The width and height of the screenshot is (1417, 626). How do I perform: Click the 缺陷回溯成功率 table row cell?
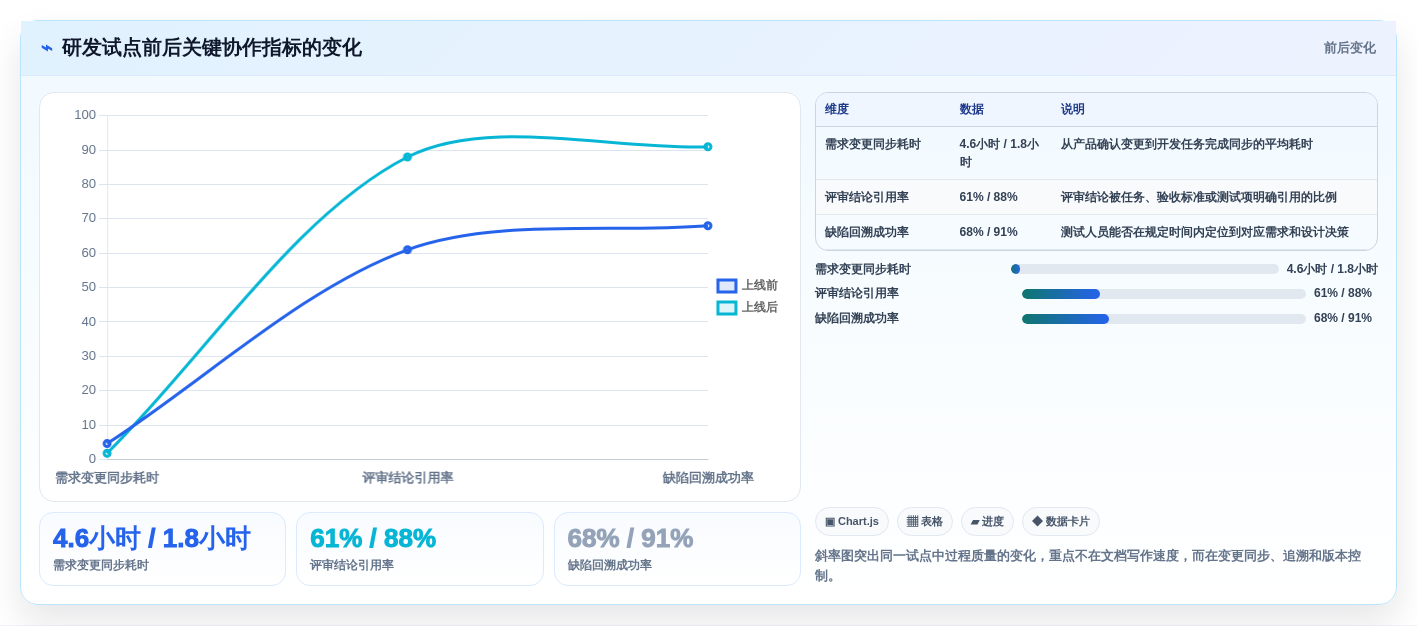pyautogui.click(x=883, y=233)
